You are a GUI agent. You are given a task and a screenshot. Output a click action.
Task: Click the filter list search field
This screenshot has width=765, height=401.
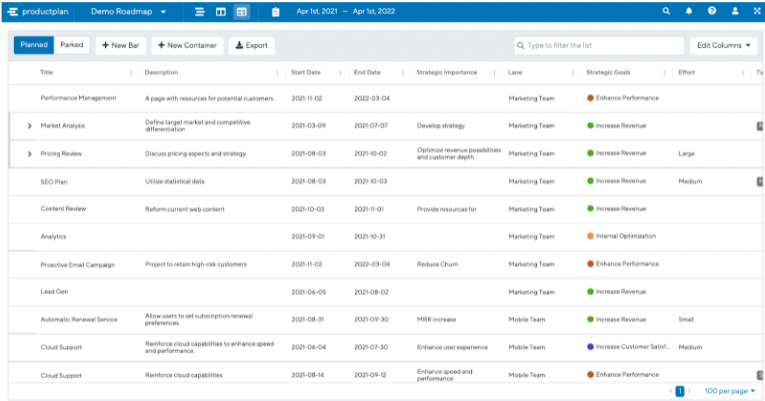click(598, 45)
